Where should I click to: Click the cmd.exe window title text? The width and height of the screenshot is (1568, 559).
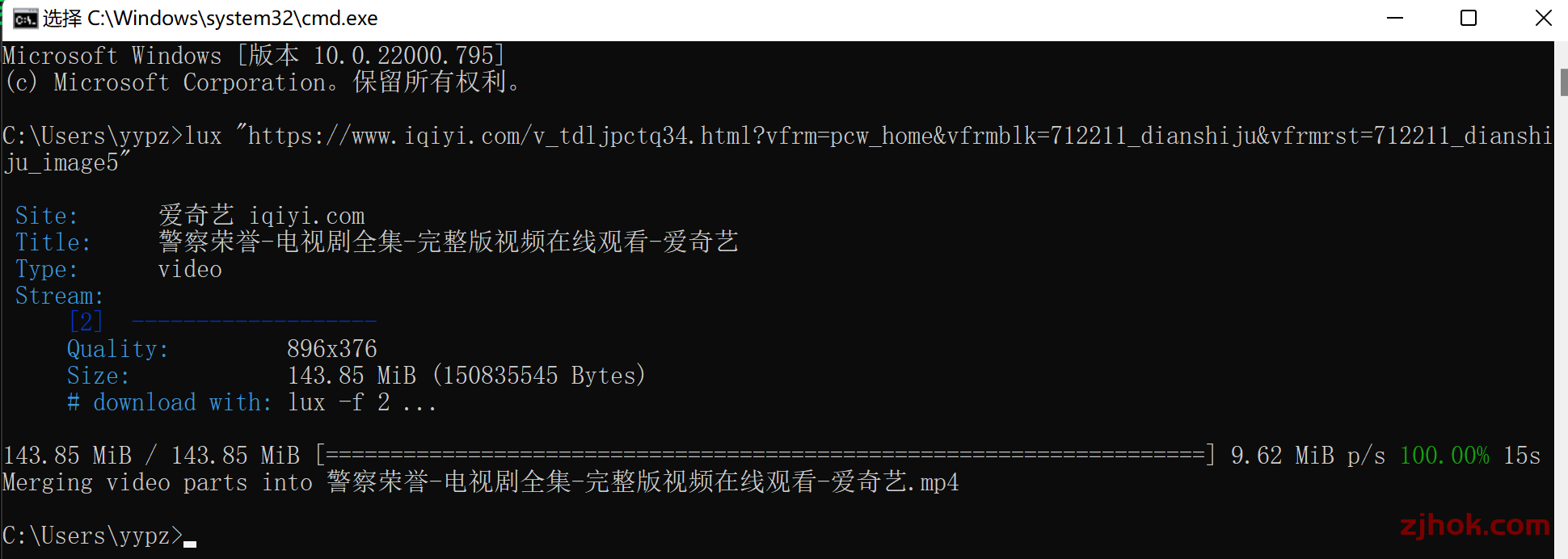click(x=210, y=18)
